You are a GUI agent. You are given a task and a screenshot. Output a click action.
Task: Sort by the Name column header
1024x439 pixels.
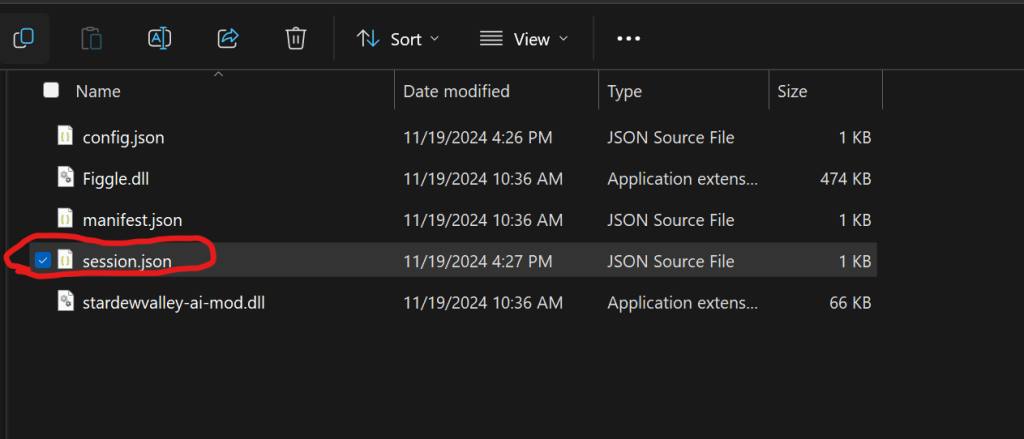point(98,91)
